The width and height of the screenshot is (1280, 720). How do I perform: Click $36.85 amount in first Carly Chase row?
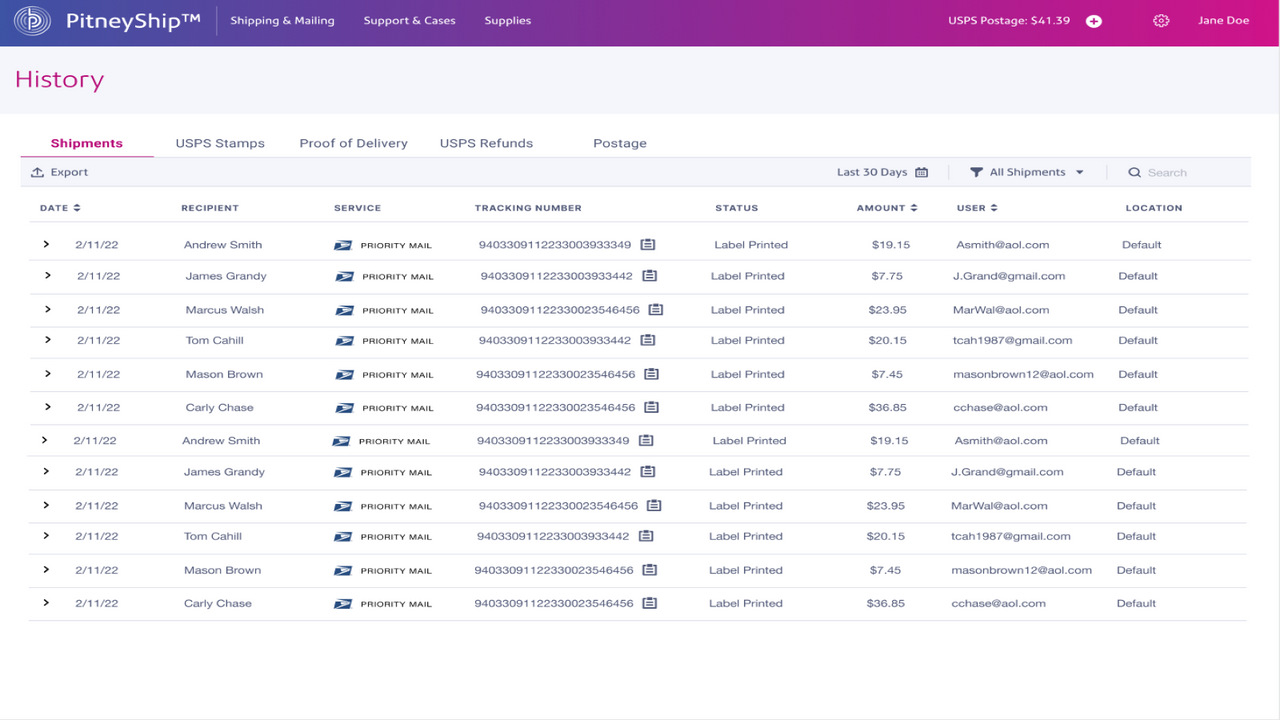887,407
